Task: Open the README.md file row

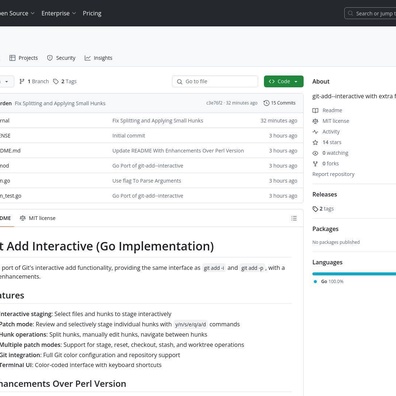Action: (151, 151)
